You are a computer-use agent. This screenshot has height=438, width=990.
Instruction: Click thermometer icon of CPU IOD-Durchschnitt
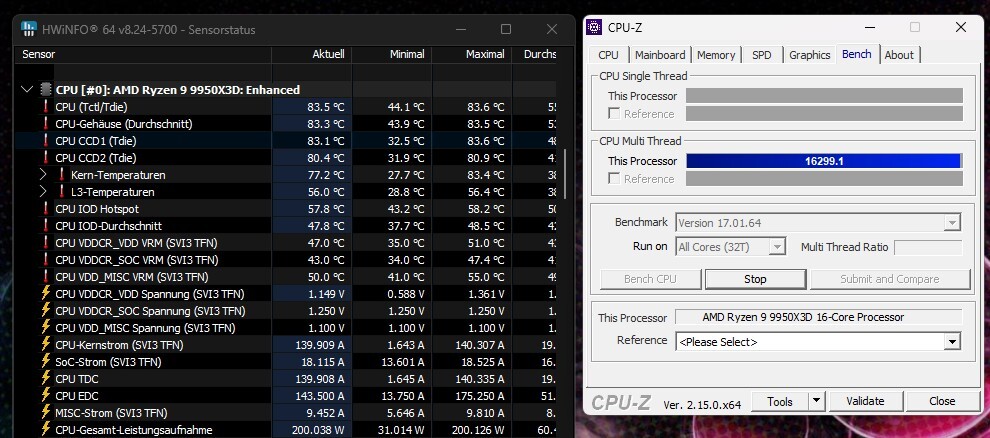tap(45, 226)
